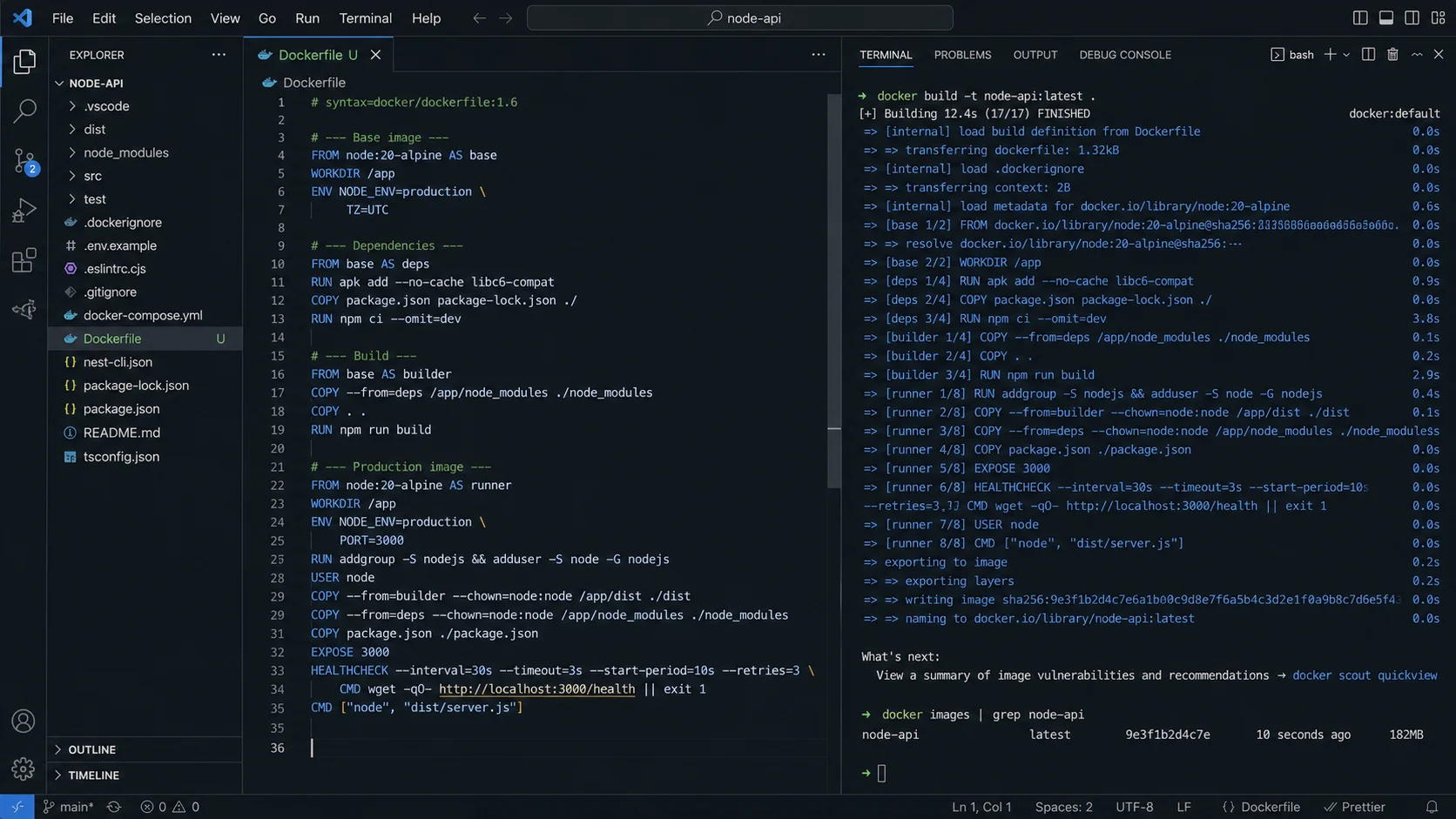
Task: Open the Selection menu
Action: click(x=163, y=17)
